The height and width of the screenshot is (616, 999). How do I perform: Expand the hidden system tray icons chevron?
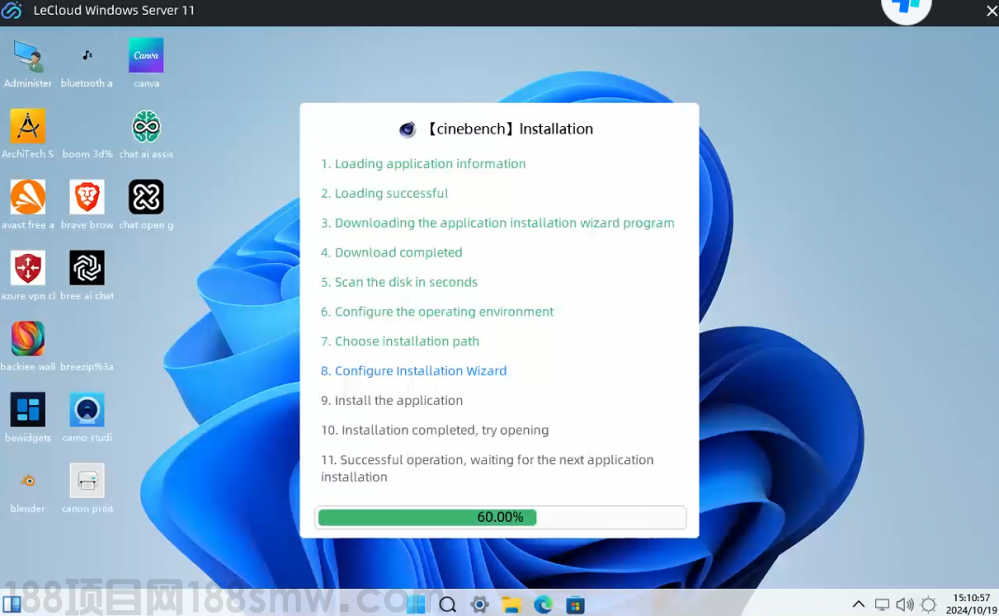pos(858,604)
